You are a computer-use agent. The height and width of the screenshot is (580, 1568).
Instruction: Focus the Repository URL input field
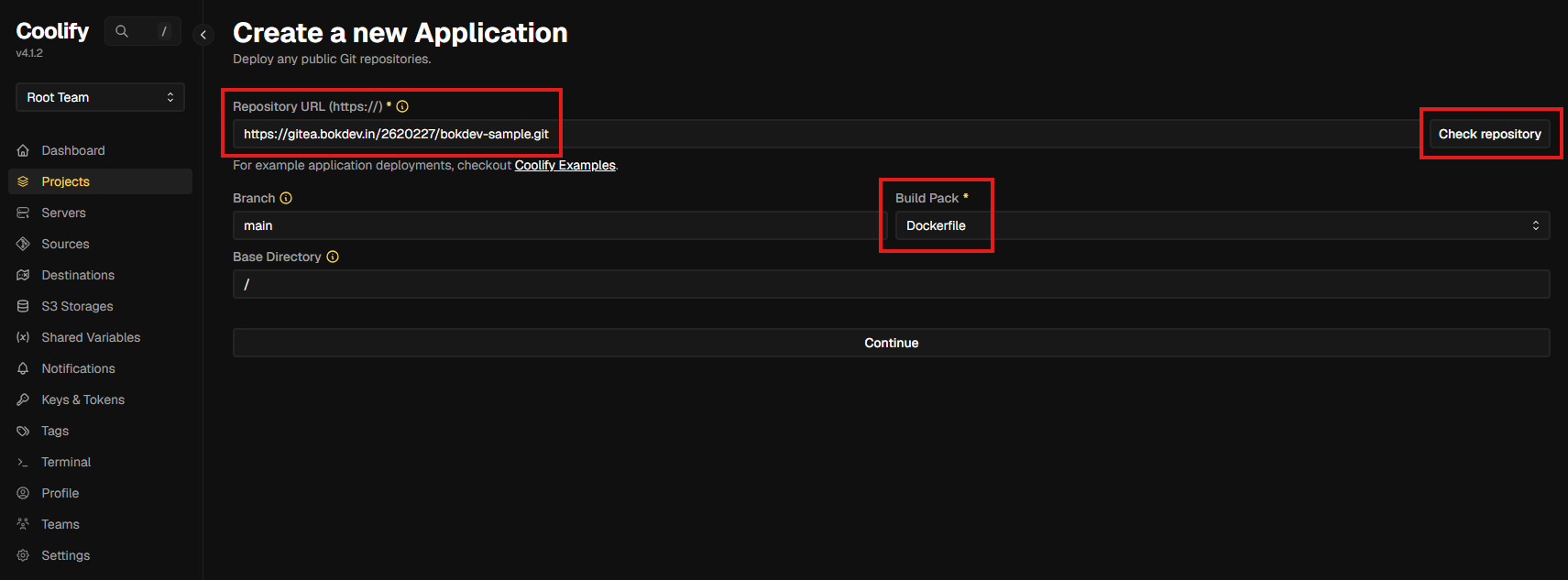click(x=827, y=134)
